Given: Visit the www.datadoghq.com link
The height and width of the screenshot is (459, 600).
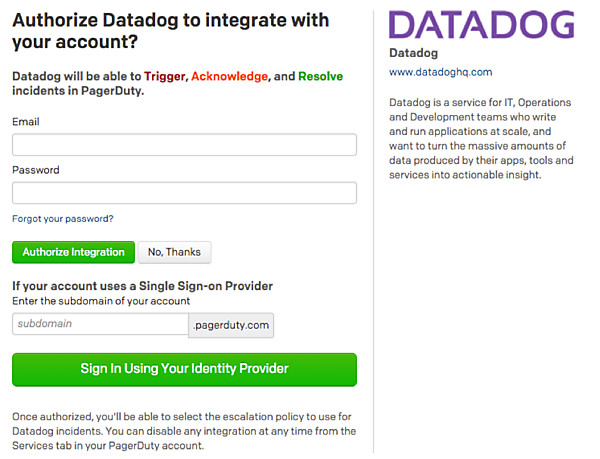Looking at the screenshot, I should point(440,72).
